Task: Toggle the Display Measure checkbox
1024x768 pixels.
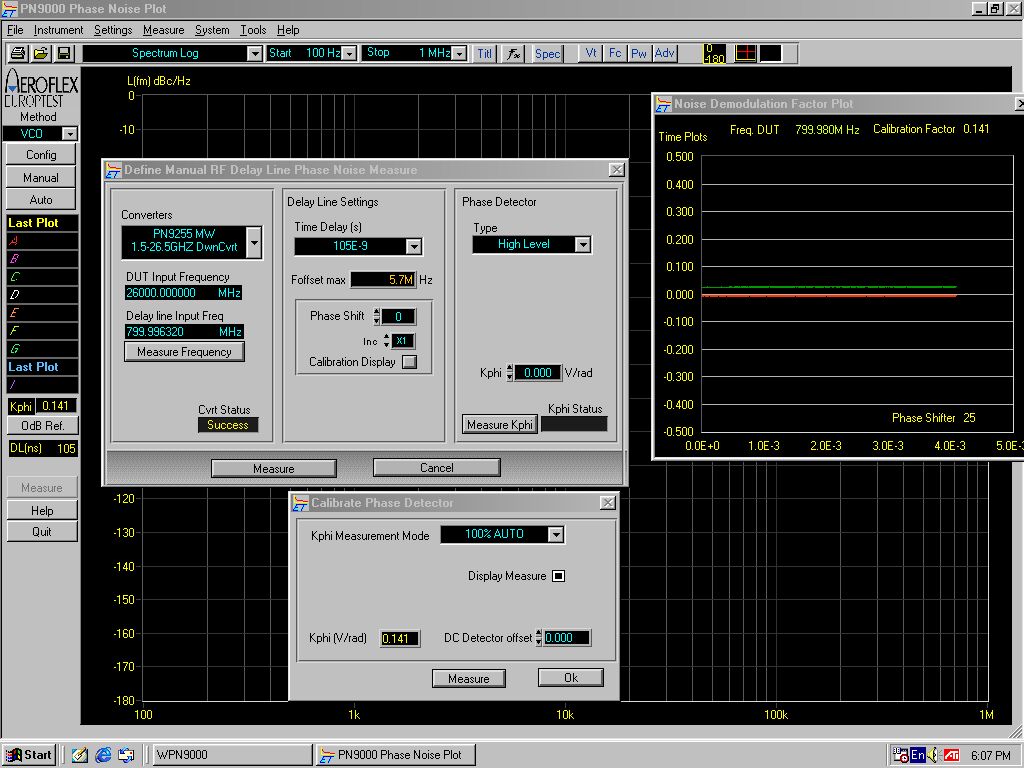Action: click(558, 576)
